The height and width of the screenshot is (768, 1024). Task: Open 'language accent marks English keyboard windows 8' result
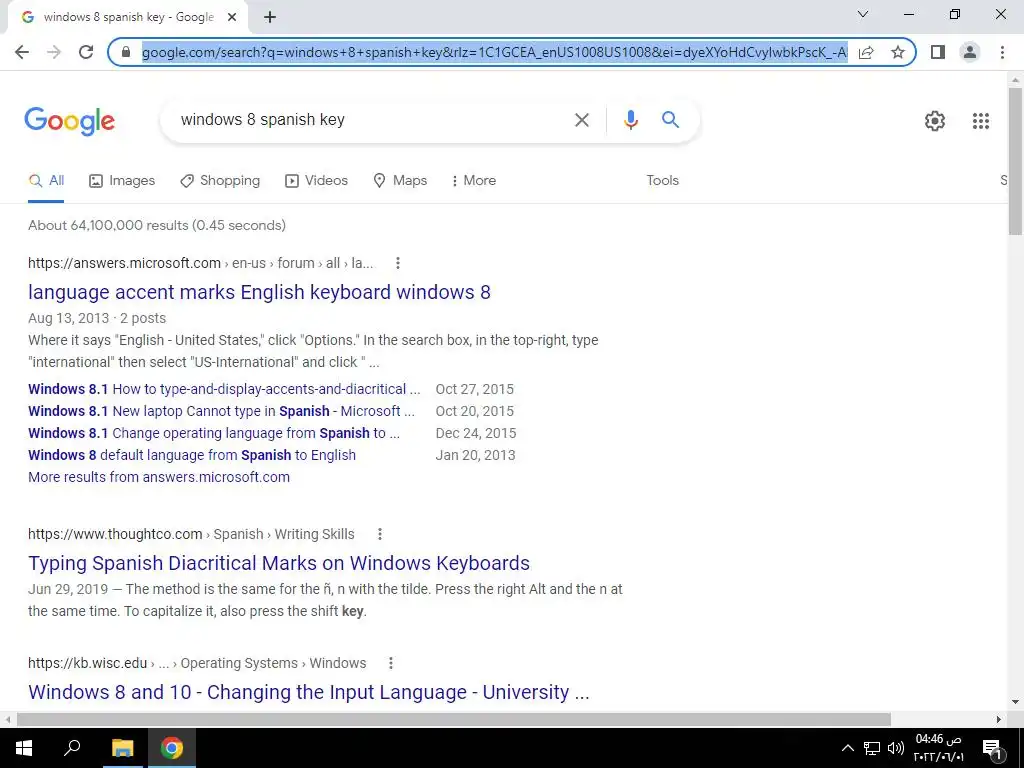(259, 292)
